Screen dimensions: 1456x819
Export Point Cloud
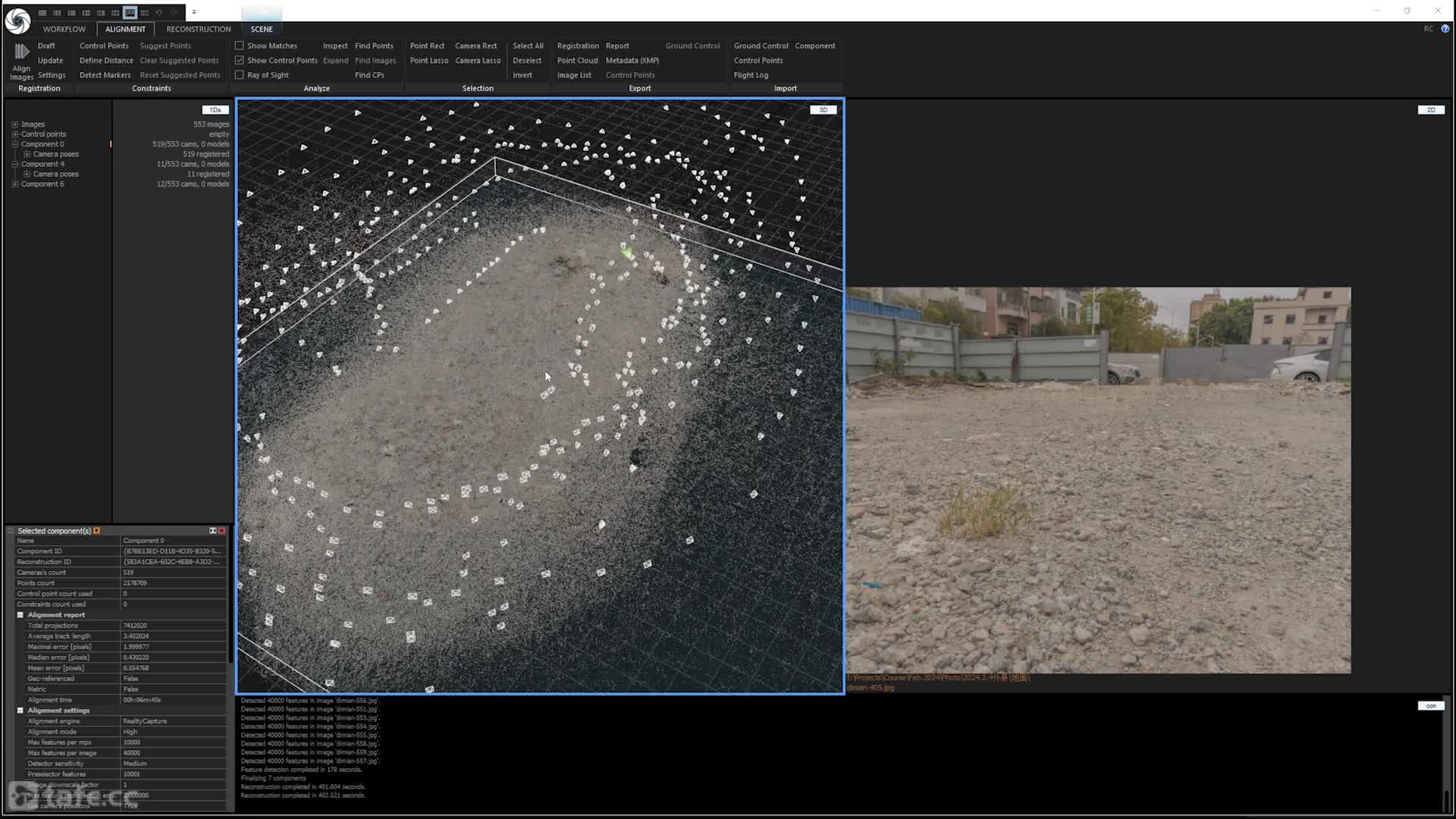577,61
